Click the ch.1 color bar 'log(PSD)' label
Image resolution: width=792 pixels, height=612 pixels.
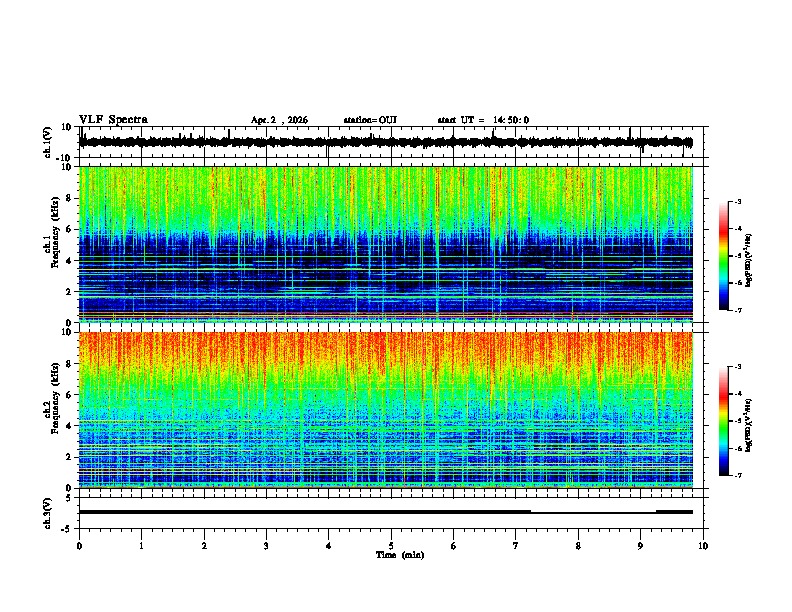749,261
